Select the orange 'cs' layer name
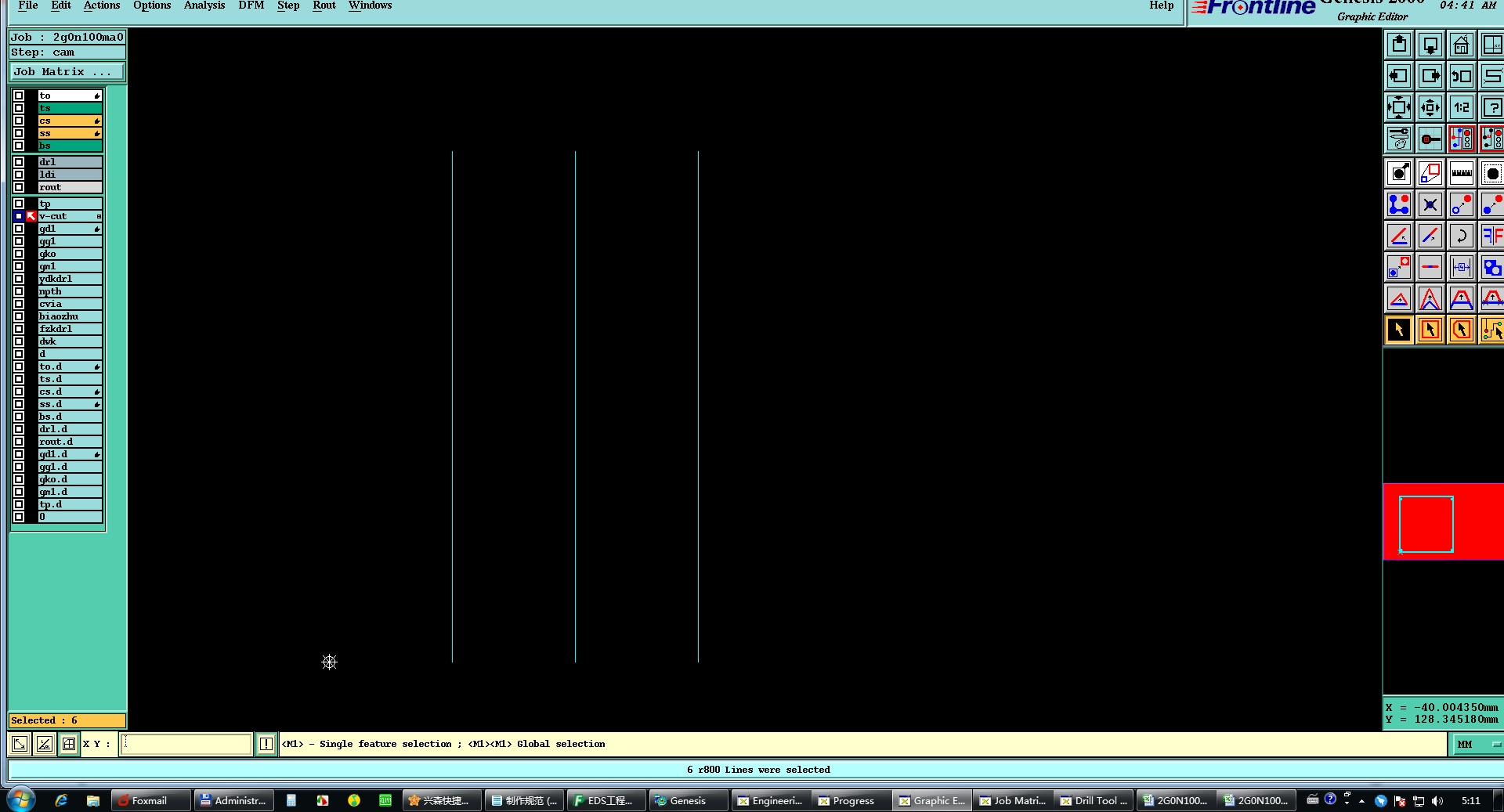1504x812 pixels. tap(70, 121)
